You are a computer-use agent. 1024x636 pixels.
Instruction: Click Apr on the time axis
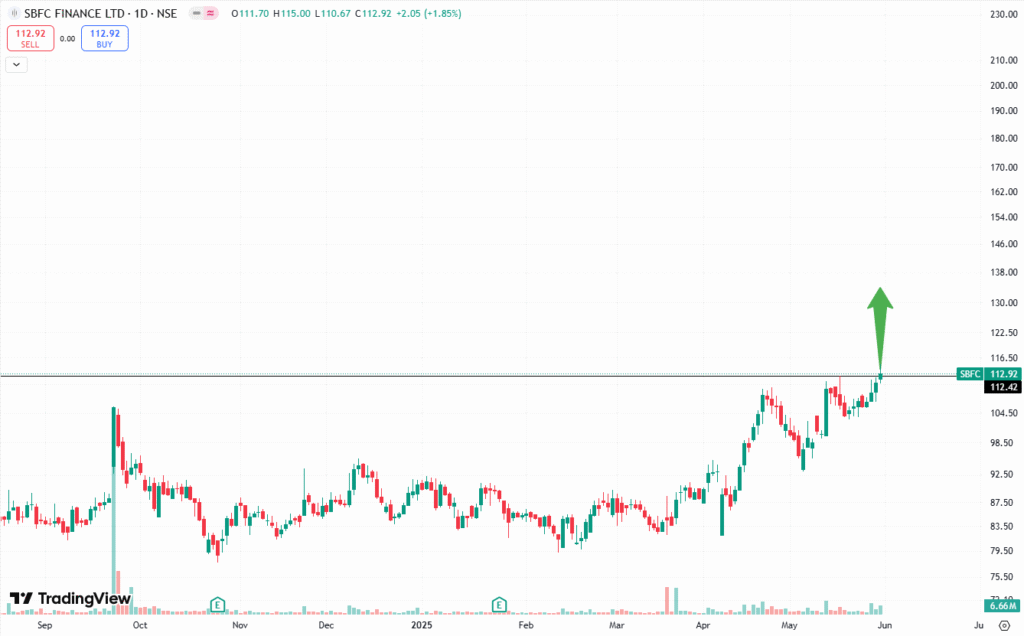tap(703, 626)
